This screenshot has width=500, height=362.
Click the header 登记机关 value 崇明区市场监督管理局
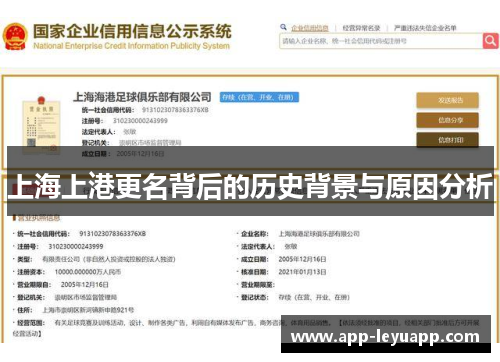point(150,143)
